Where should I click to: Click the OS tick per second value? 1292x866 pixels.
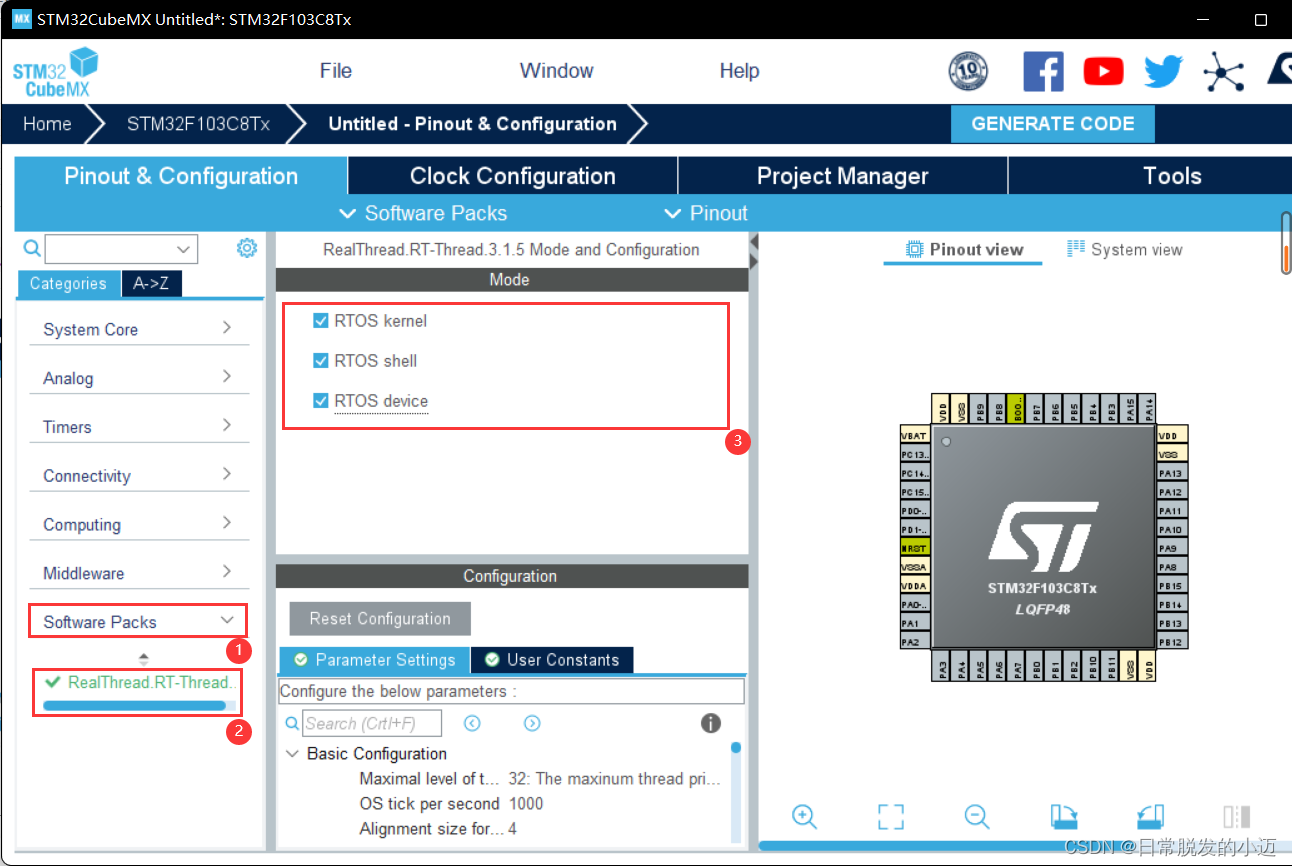526,804
